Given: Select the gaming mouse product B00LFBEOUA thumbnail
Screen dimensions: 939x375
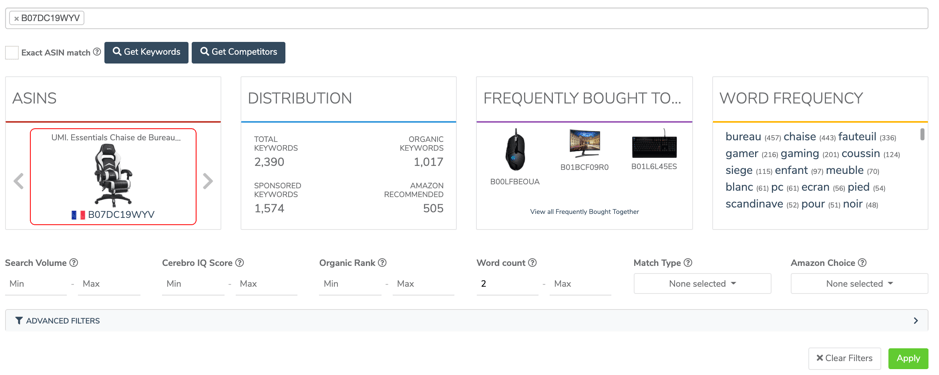Looking at the screenshot, I should click(x=514, y=150).
